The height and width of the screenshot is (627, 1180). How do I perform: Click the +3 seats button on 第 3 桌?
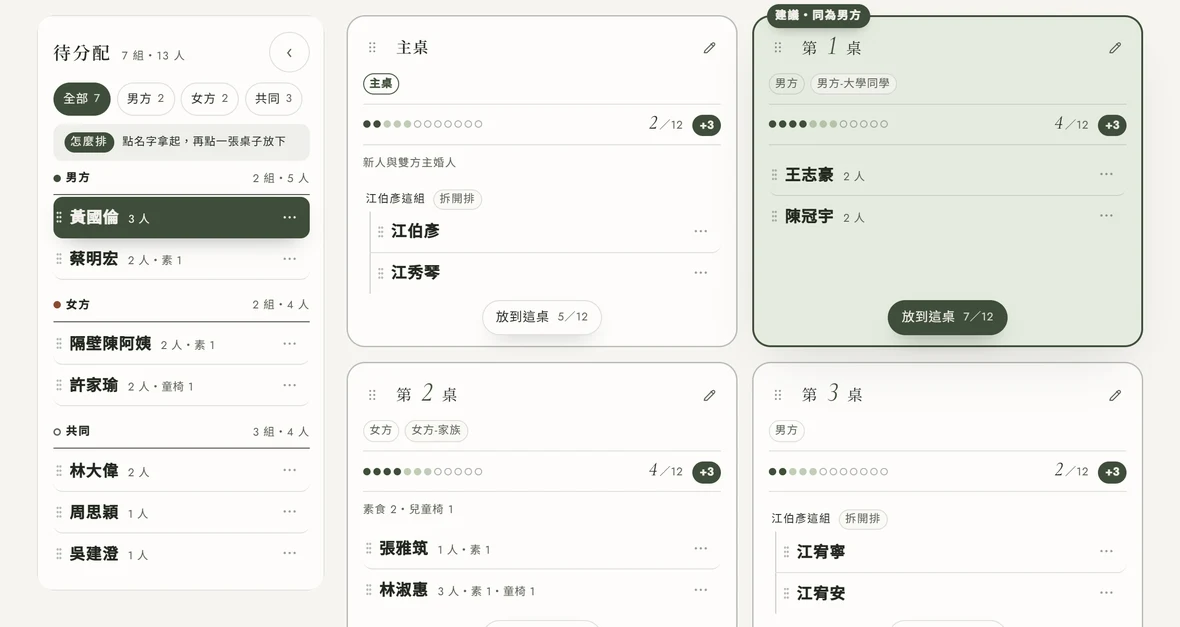pos(1112,472)
